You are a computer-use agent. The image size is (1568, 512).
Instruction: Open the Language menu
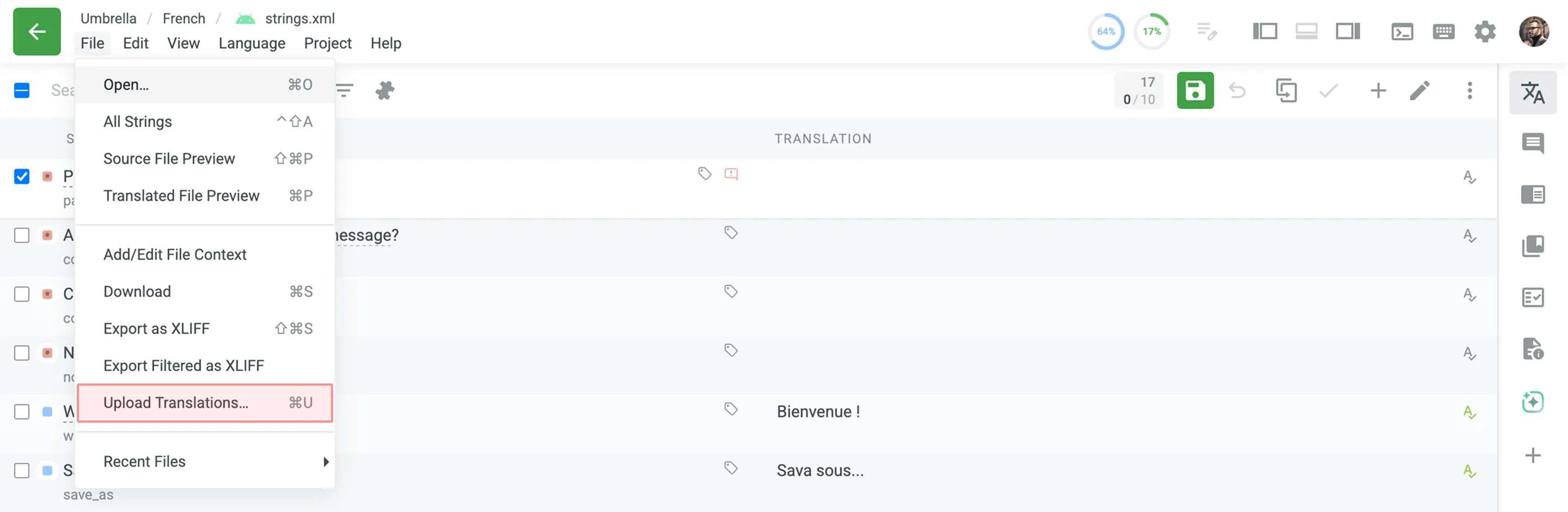252,43
